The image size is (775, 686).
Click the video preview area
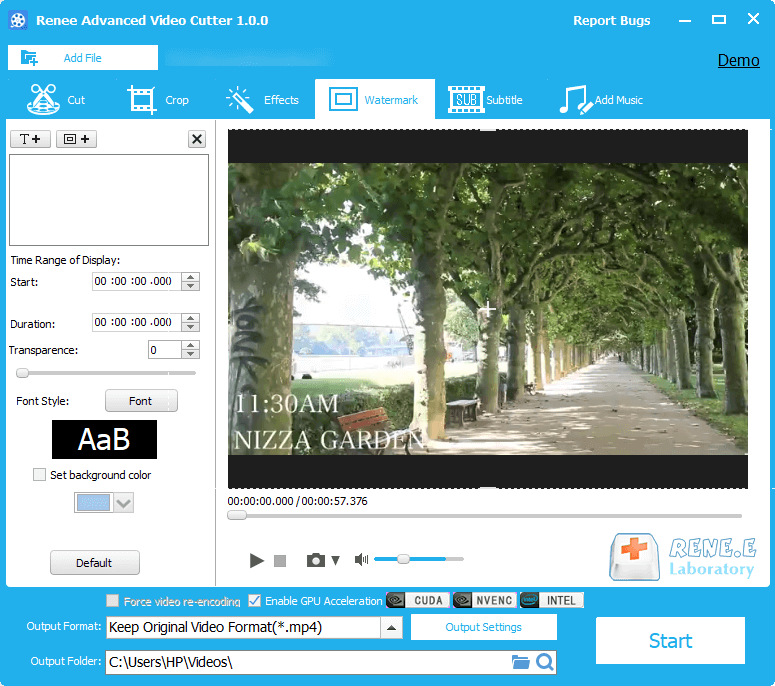[488, 309]
